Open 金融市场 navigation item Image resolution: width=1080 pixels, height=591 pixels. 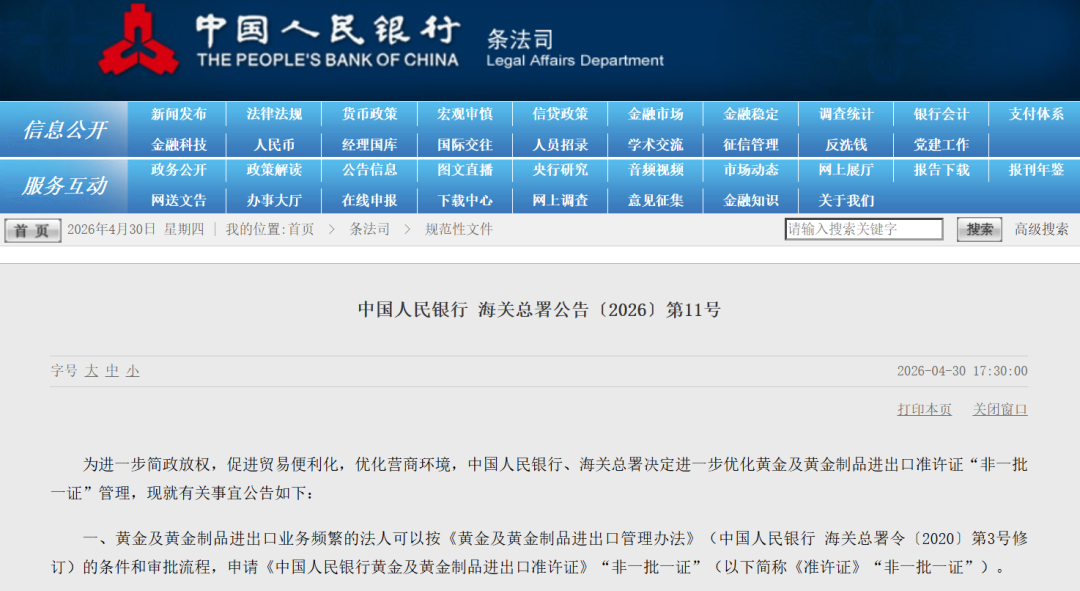(x=656, y=114)
